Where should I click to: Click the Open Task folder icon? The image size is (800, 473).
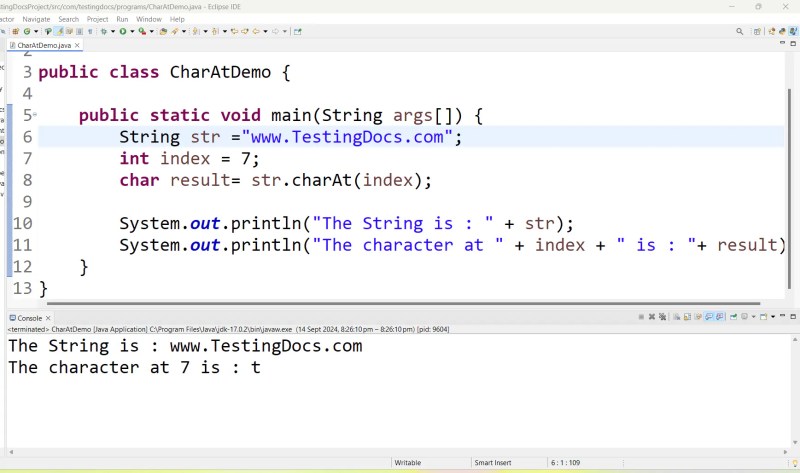pyautogui.click(x=163, y=32)
